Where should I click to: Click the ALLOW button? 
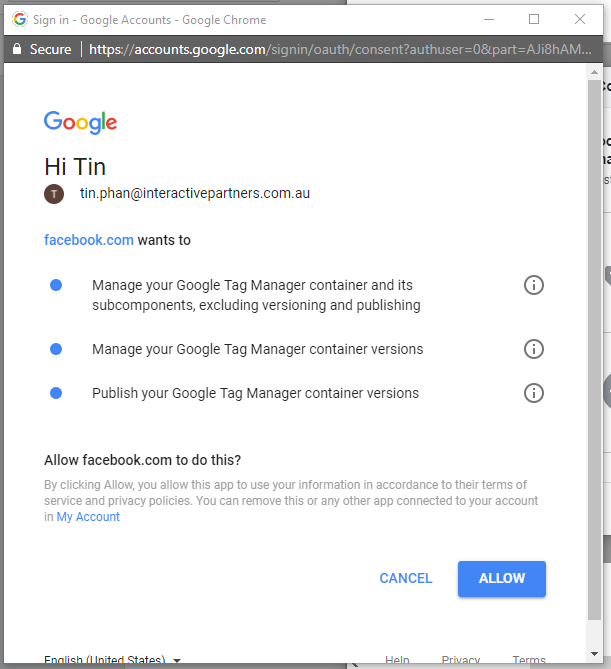[502, 579]
